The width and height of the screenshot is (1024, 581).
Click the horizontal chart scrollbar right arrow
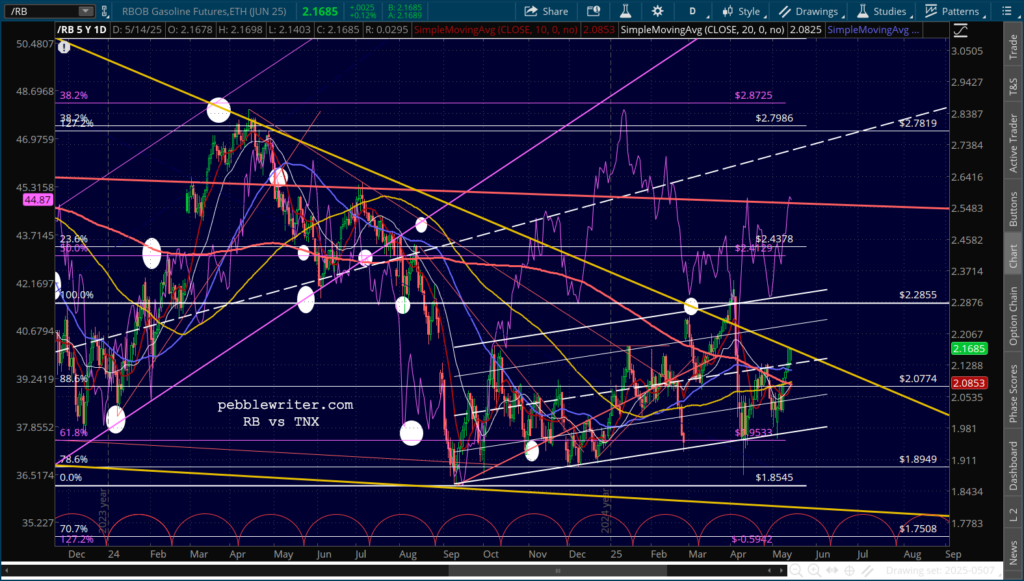pyautogui.click(x=783, y=571)
